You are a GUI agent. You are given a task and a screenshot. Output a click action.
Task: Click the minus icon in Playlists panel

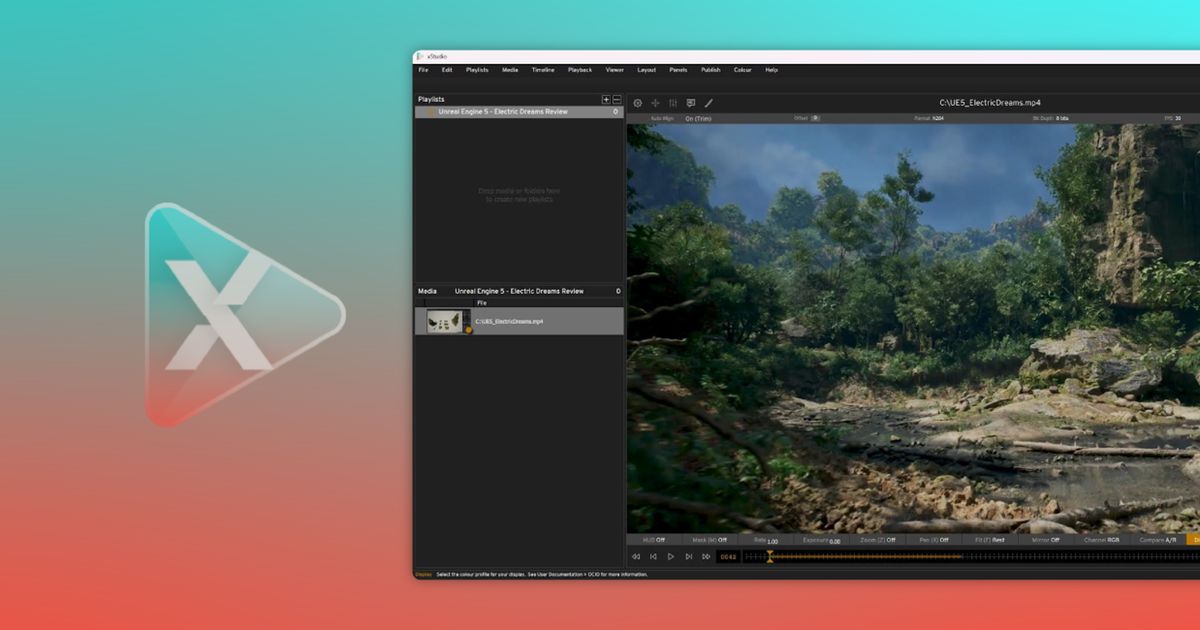[x=617, y=100]
